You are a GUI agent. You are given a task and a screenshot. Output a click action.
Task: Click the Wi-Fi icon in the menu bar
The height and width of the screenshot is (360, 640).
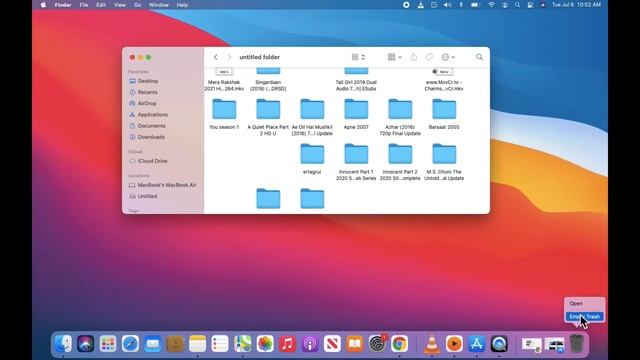[491, 5]
